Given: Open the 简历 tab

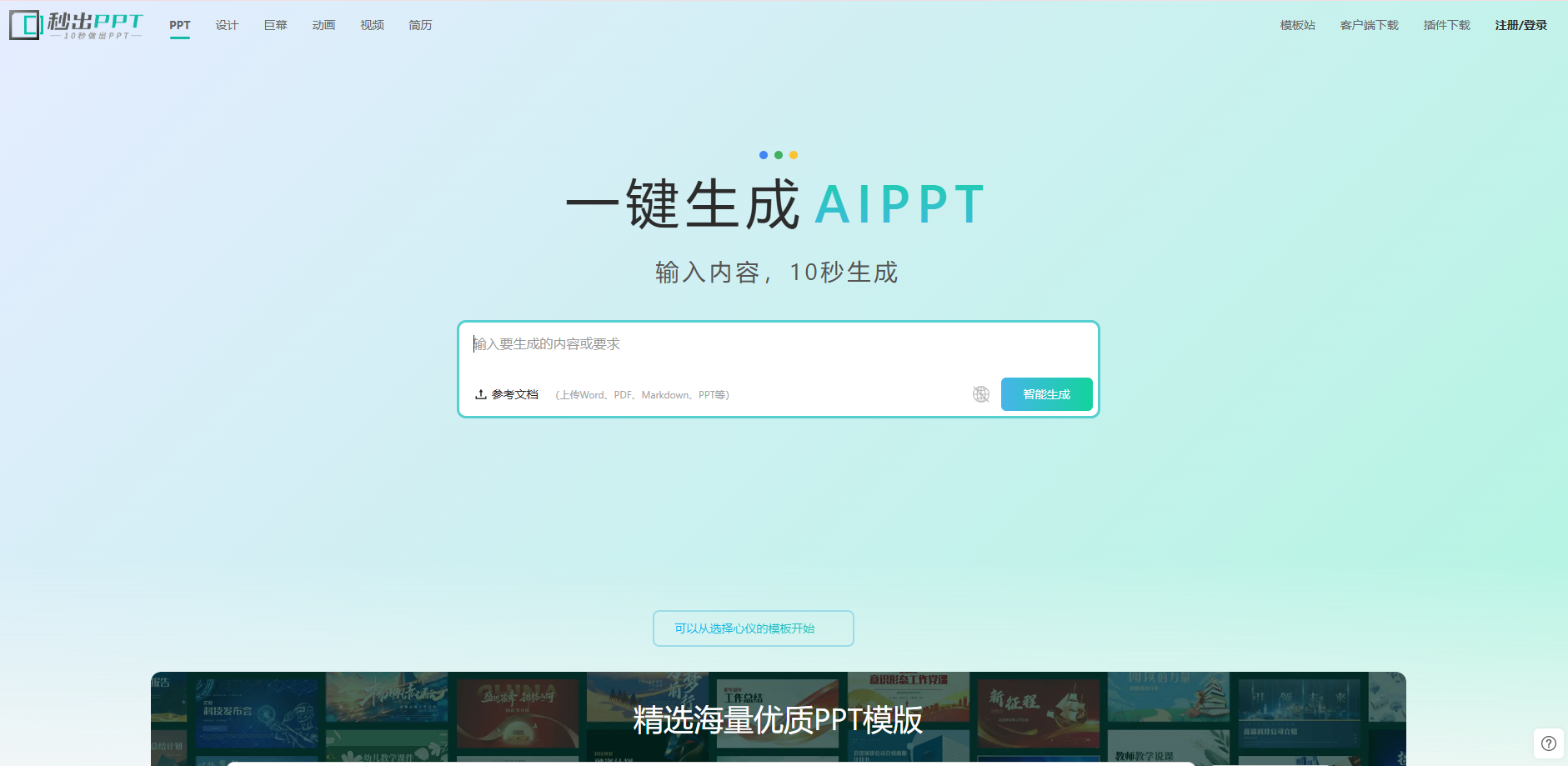Looking at the screenshot, I should point(420,25).
